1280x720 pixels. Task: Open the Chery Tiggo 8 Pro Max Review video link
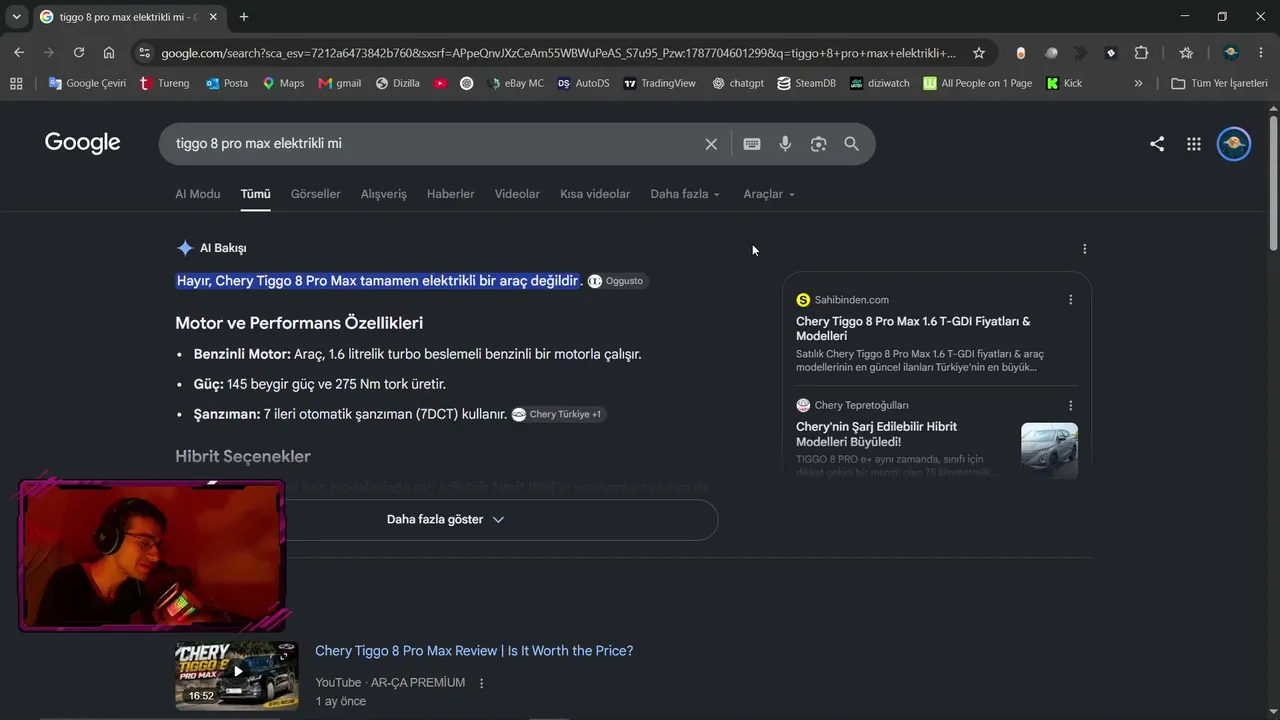tap(474, 651)
